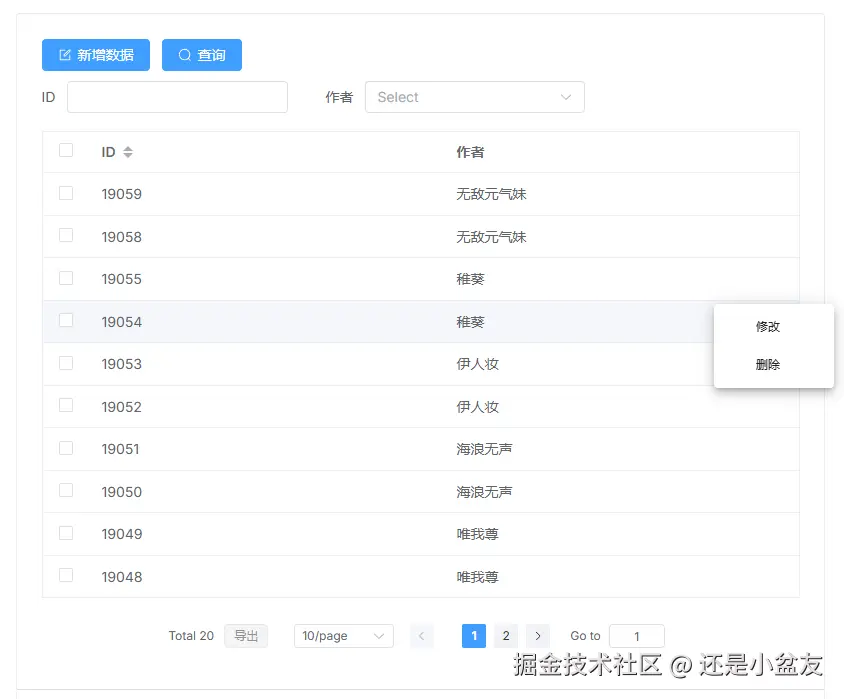Click author 无敌元气妹 in row 19058

pos(491,237)
